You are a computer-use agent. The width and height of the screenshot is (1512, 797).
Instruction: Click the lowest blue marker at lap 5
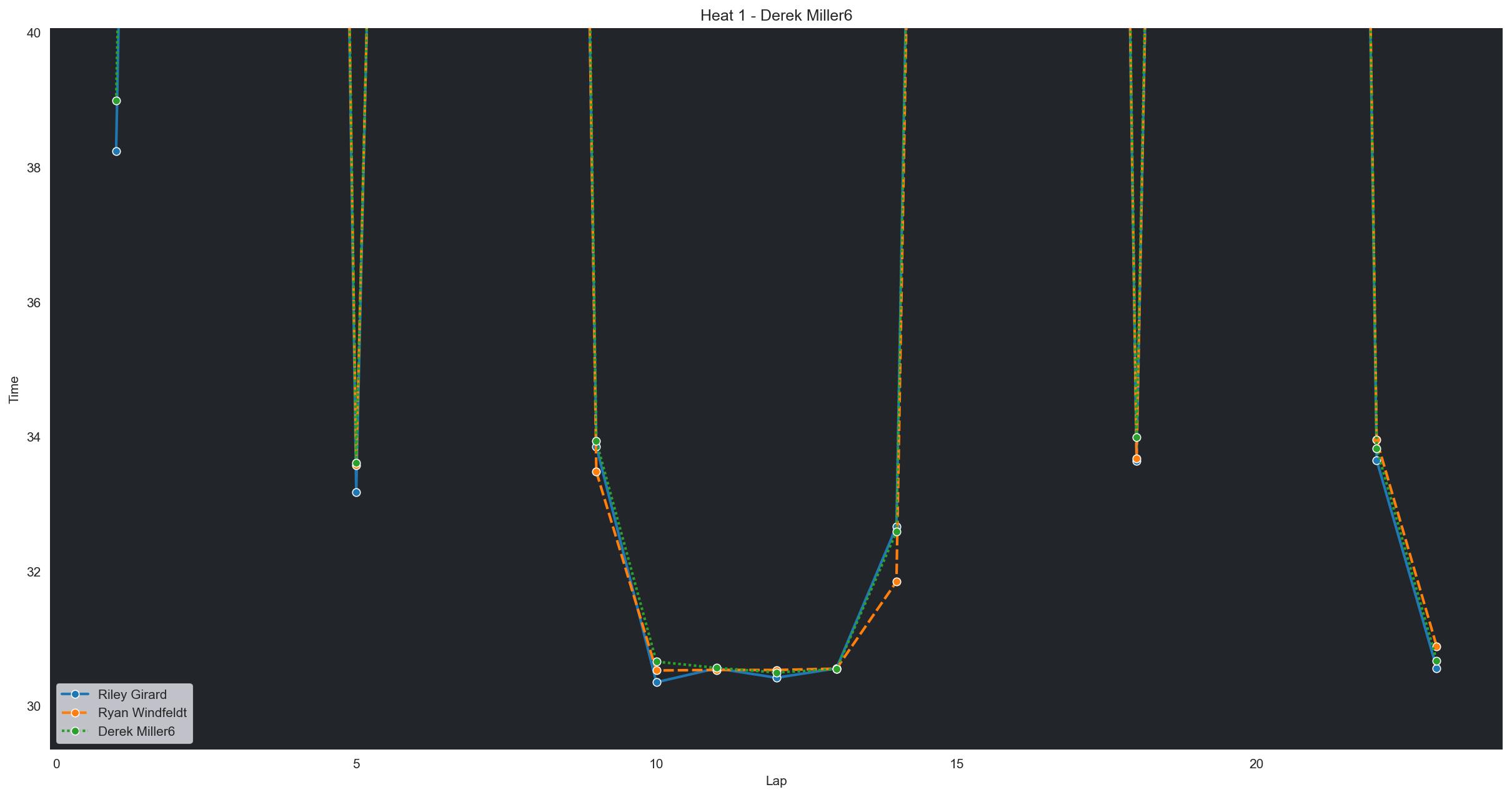click(x=356, y=493)
